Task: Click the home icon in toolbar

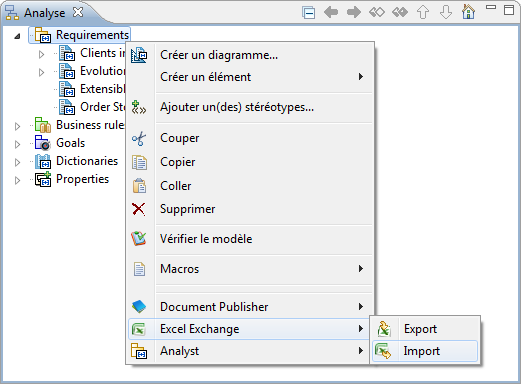Action: pos(468,12)
